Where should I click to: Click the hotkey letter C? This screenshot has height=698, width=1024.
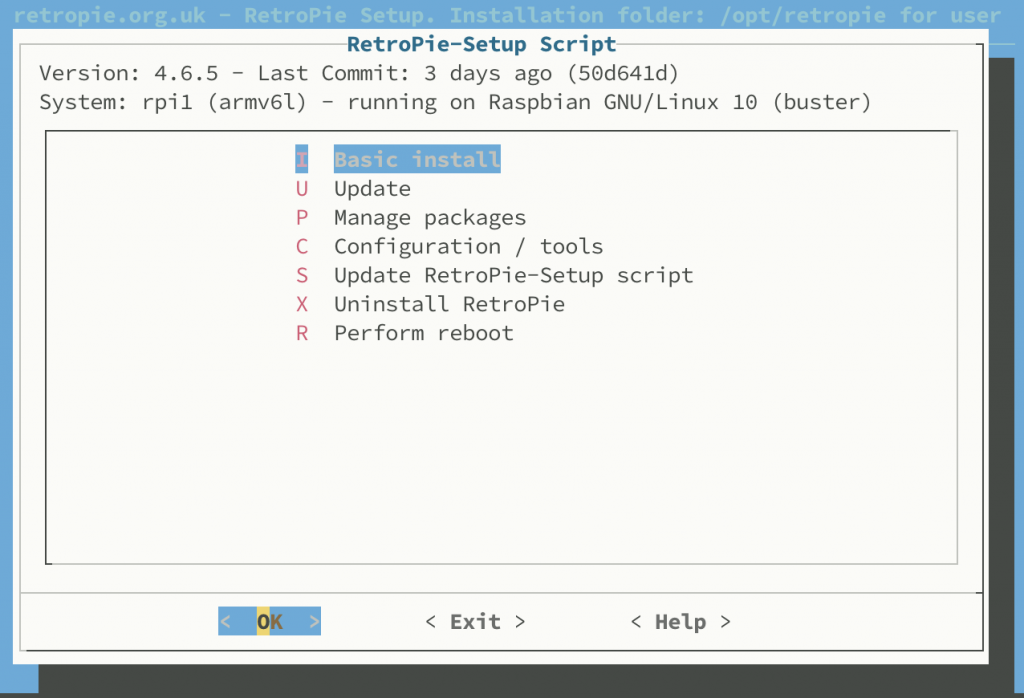(301, 246)
